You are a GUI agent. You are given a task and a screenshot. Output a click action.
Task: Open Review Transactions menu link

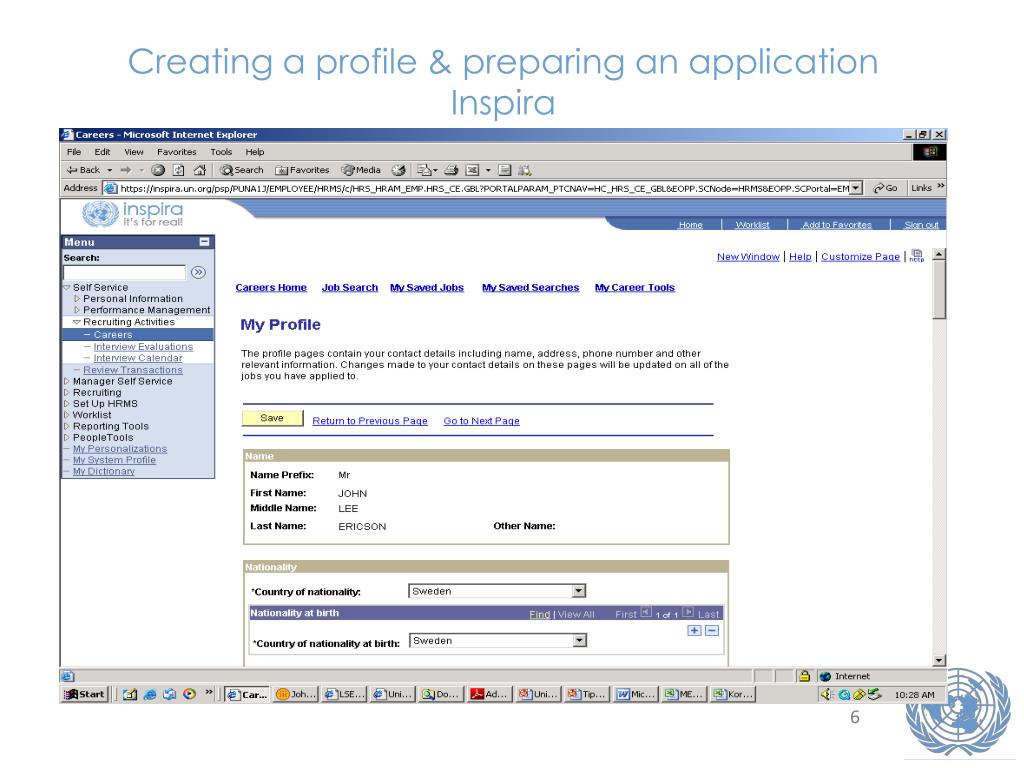click(x=133, y=370)
